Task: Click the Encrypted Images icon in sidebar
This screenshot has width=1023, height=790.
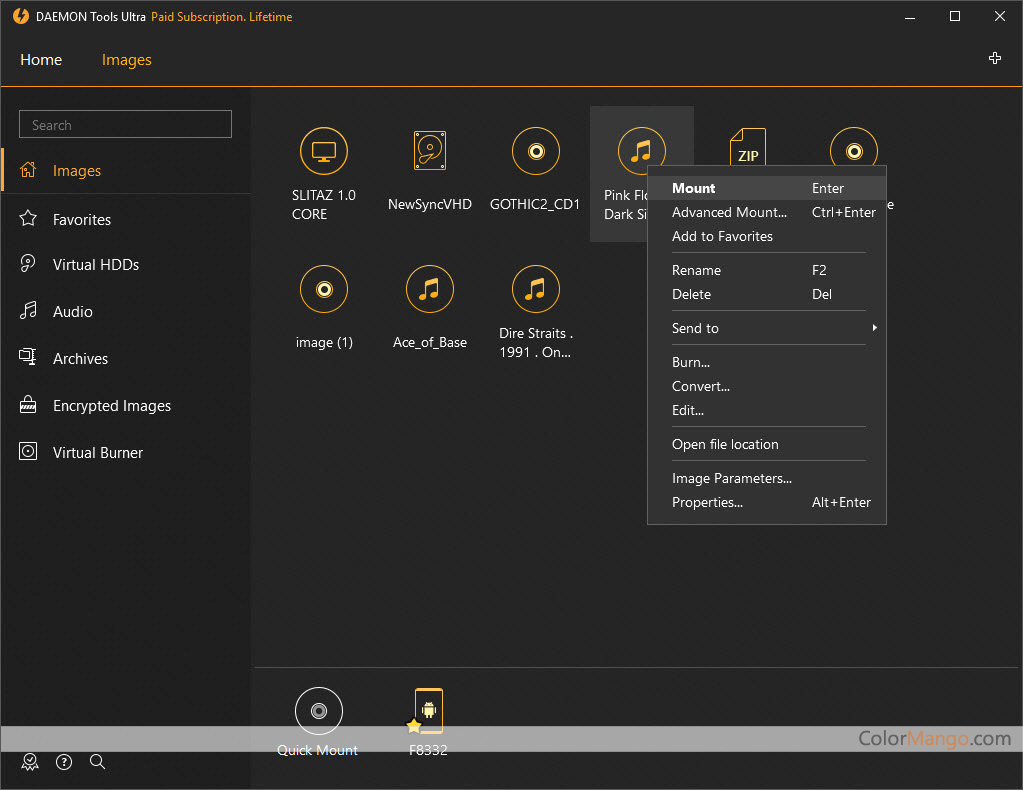Action: (x=28, y=404)
